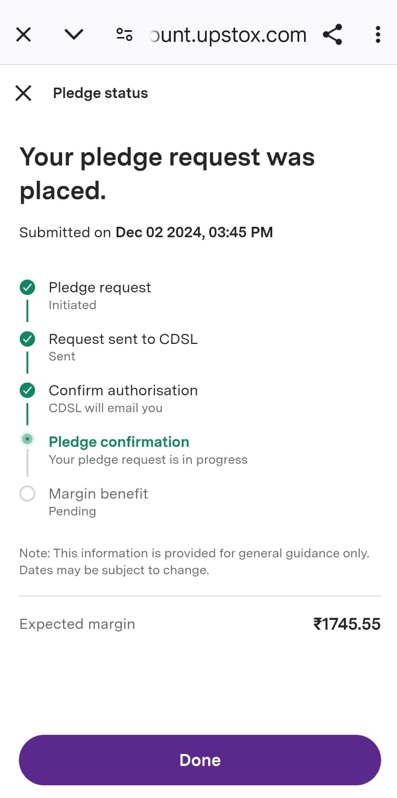The width and height of the screenshot is (397, 798).
Task: Tap the share icon in the browser bar
Action: click(x=333, y=35)
